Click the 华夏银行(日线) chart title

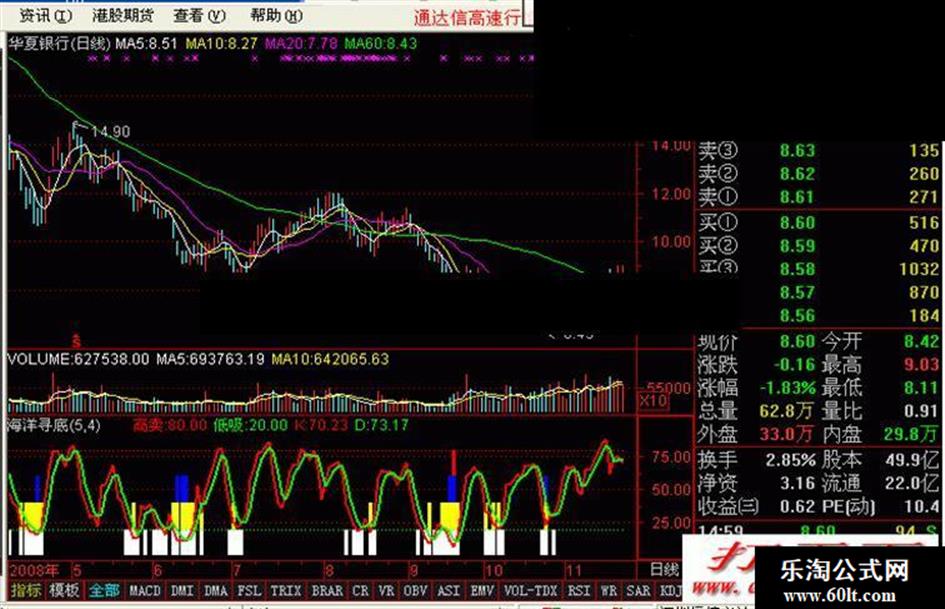coord(59,43)
